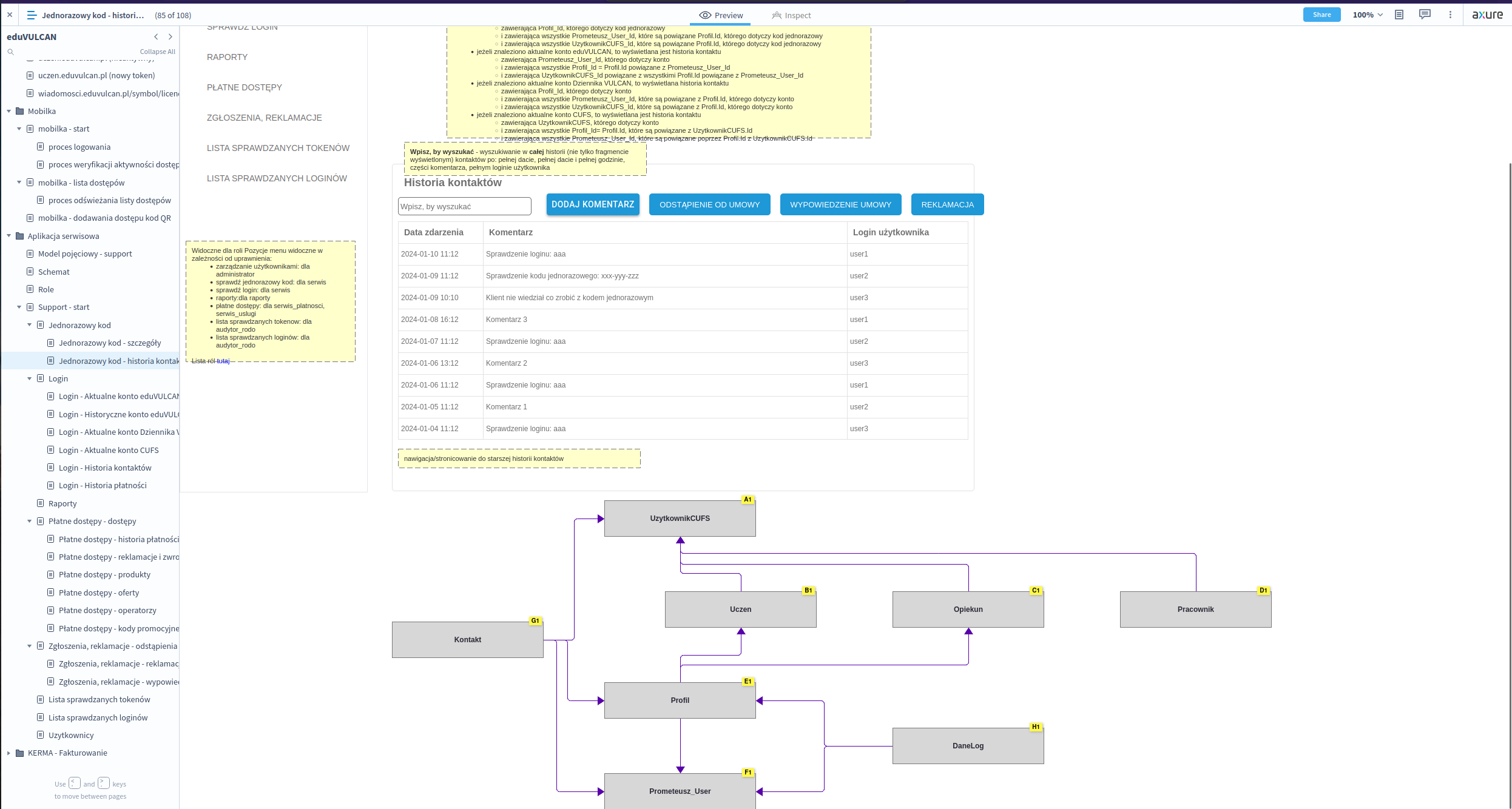
Task: Click Collapse All in the sitemap
Action: click(157, 52)
